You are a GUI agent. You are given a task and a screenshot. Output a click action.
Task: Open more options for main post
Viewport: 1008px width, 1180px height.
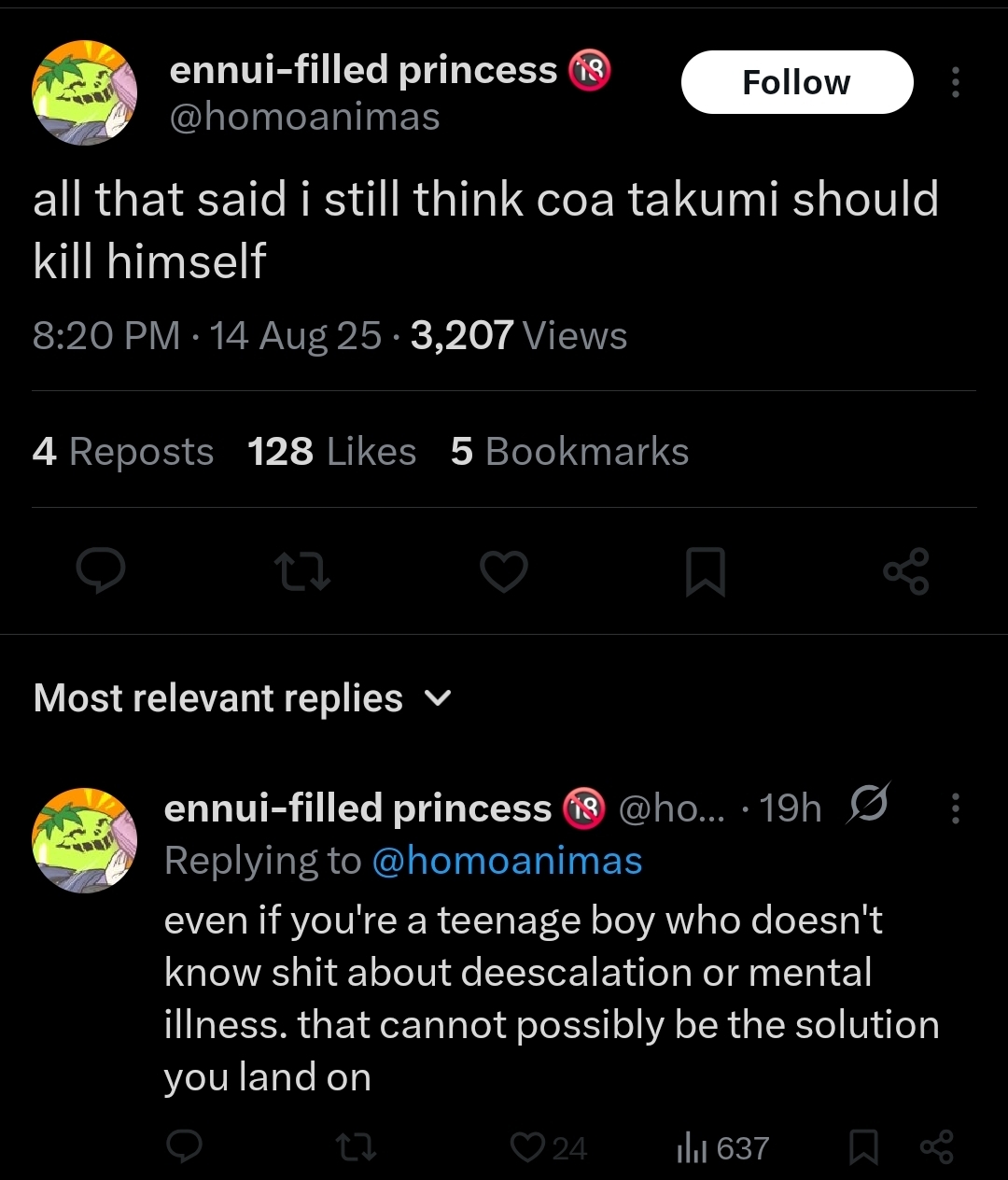coord(955,82)
